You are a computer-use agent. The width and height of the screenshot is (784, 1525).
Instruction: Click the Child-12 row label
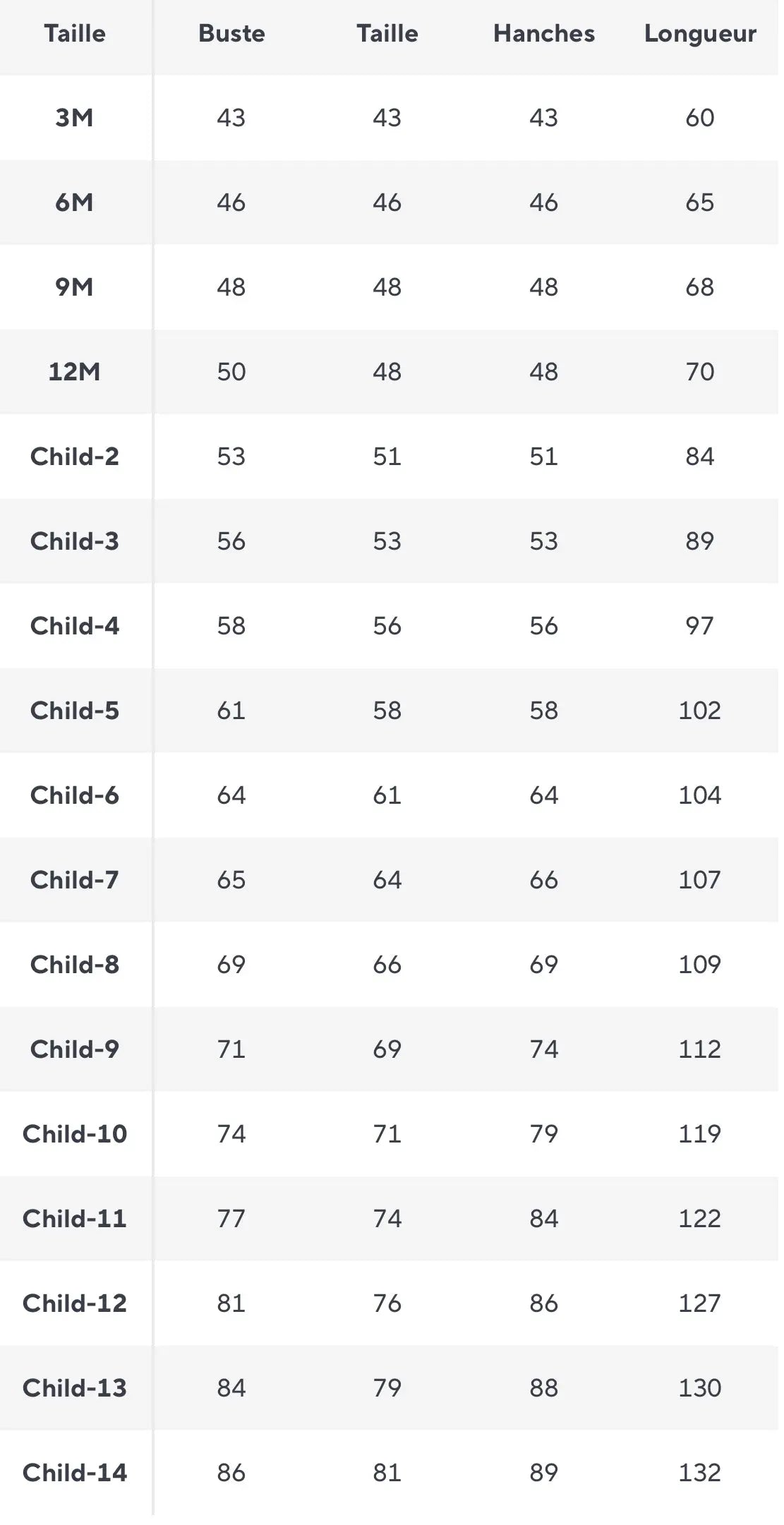pos(74,1303)
